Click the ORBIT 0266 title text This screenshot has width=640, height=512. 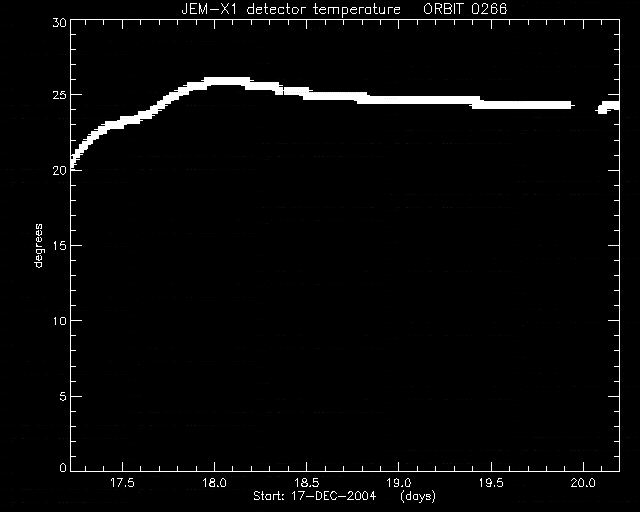pyautogui.click(x=465, y=9)
